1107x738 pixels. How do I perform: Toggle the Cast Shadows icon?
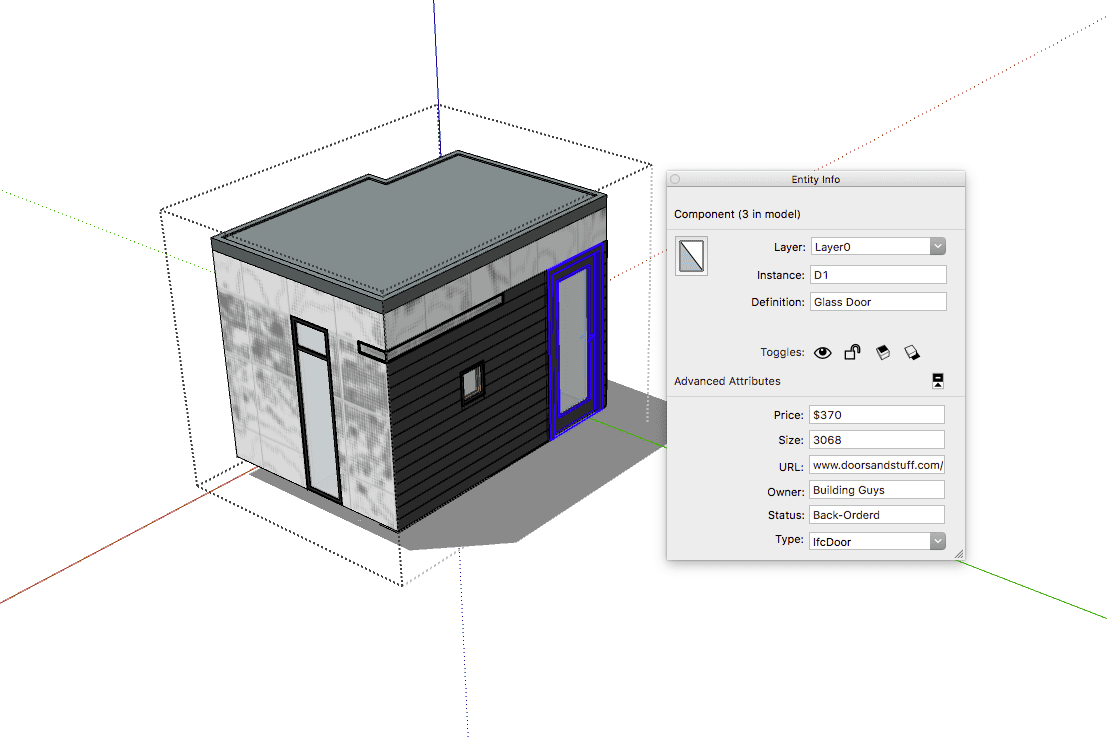[884, 352]
